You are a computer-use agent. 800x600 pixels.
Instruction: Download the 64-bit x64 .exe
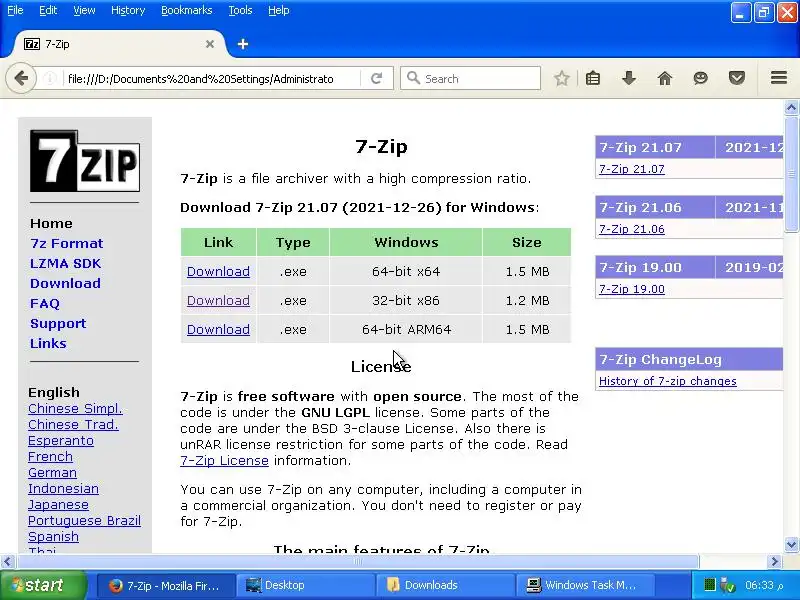(x=218, y=271)
